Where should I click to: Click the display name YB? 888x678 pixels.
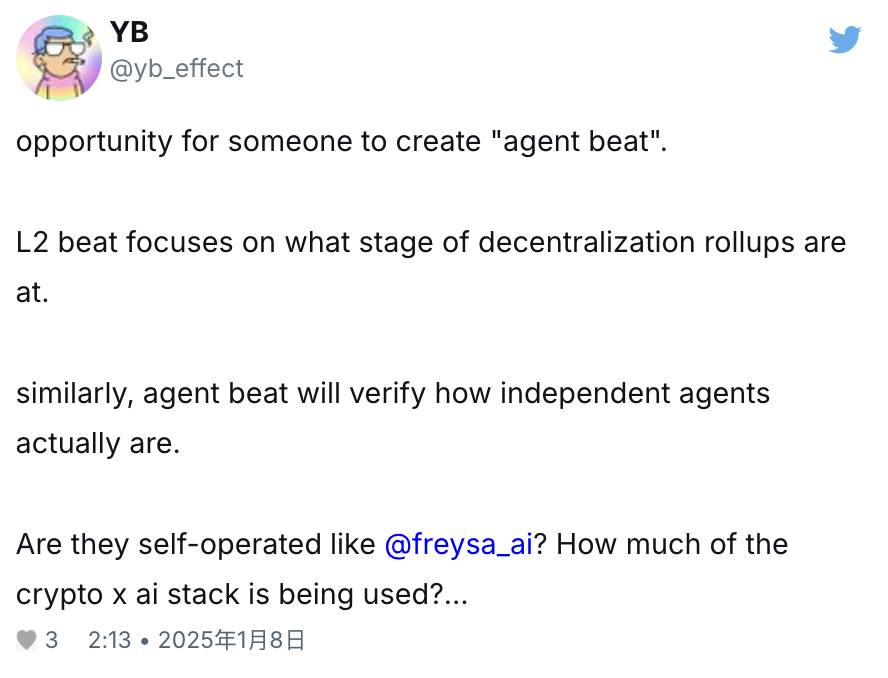point(129,32)
